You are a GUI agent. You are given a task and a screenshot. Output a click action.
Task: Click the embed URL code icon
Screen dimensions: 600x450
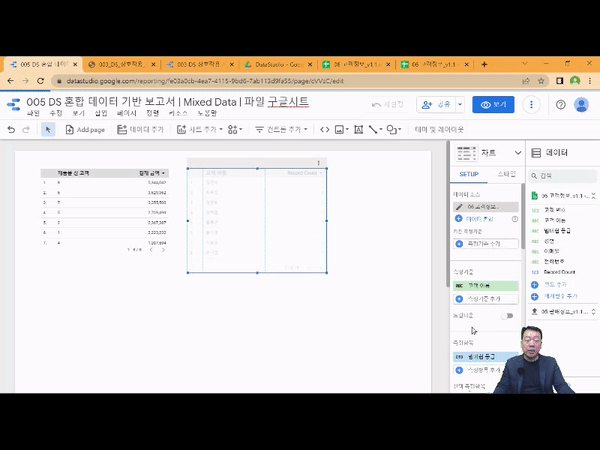pos(325,129)
